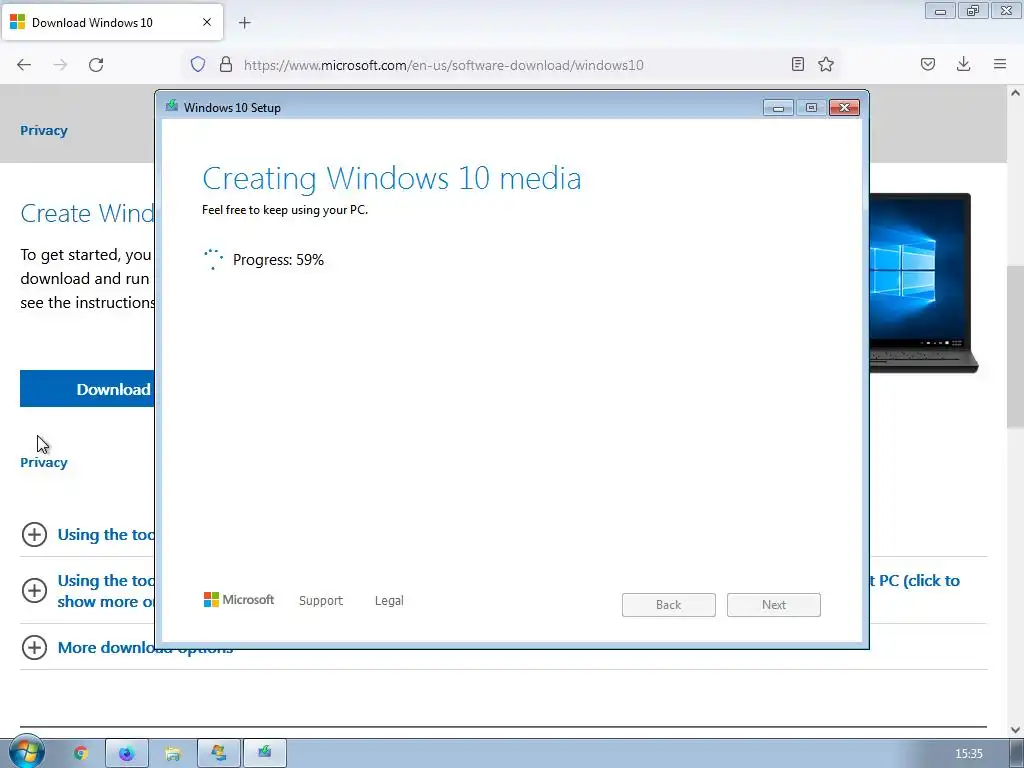Click the Microsoft logo in Setup footer
This screenshot has width=1024, height=768.
click(239, 600)
